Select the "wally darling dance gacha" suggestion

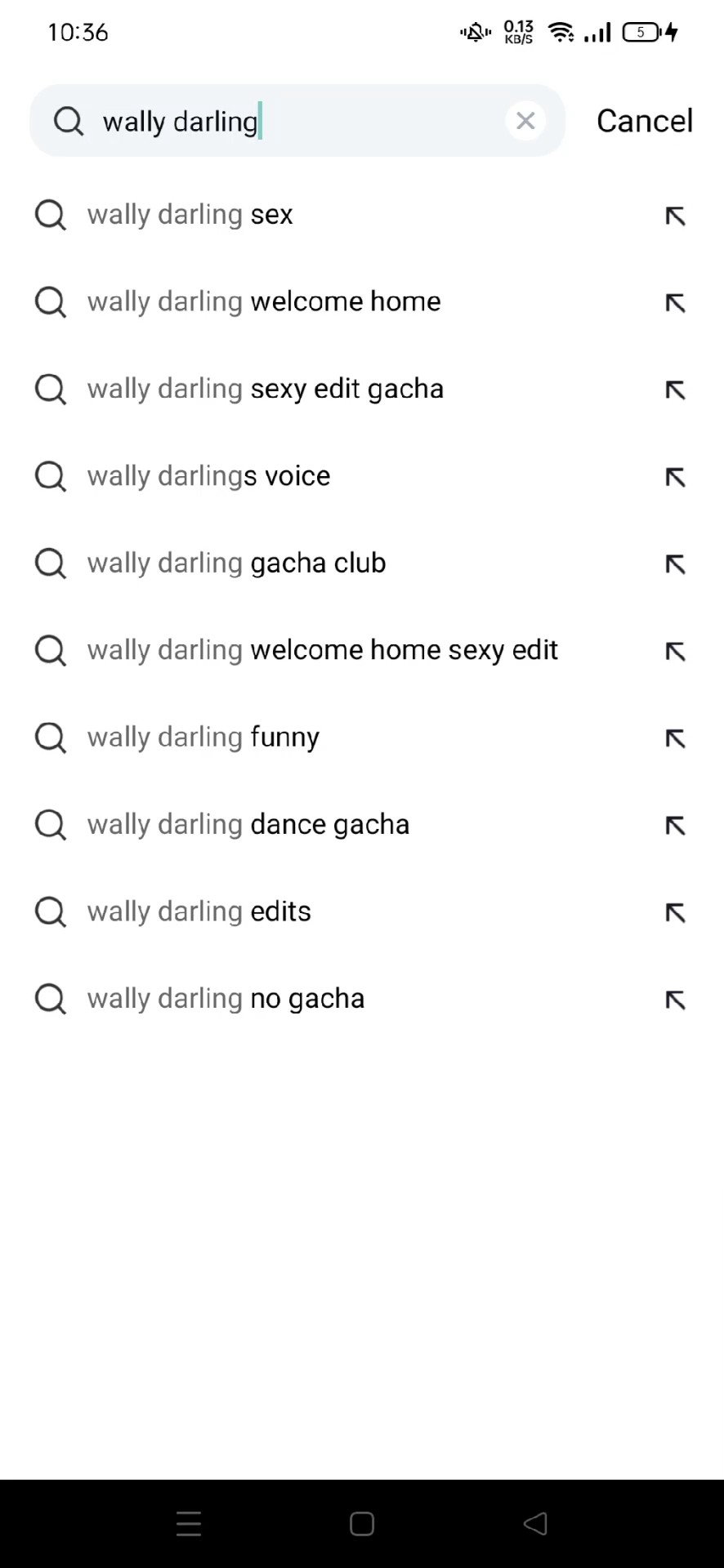(x=248, y=824)
